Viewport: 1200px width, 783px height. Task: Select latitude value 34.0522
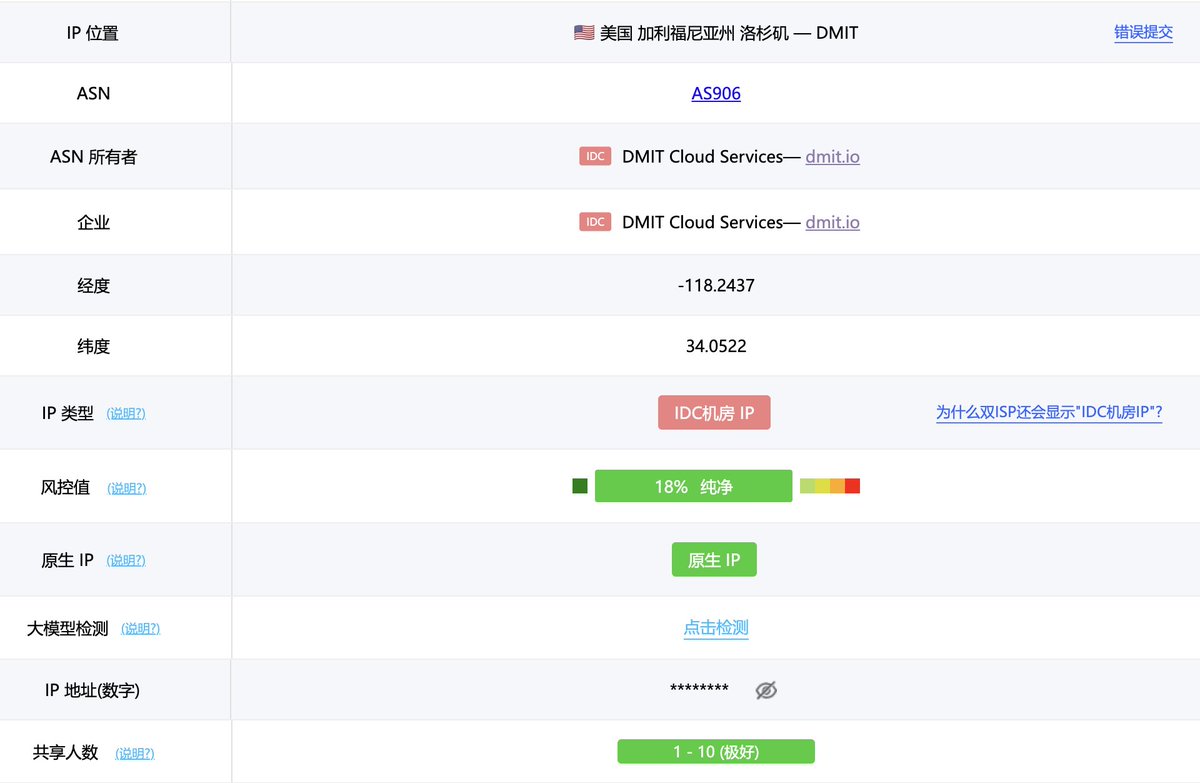tap(716, 346)
